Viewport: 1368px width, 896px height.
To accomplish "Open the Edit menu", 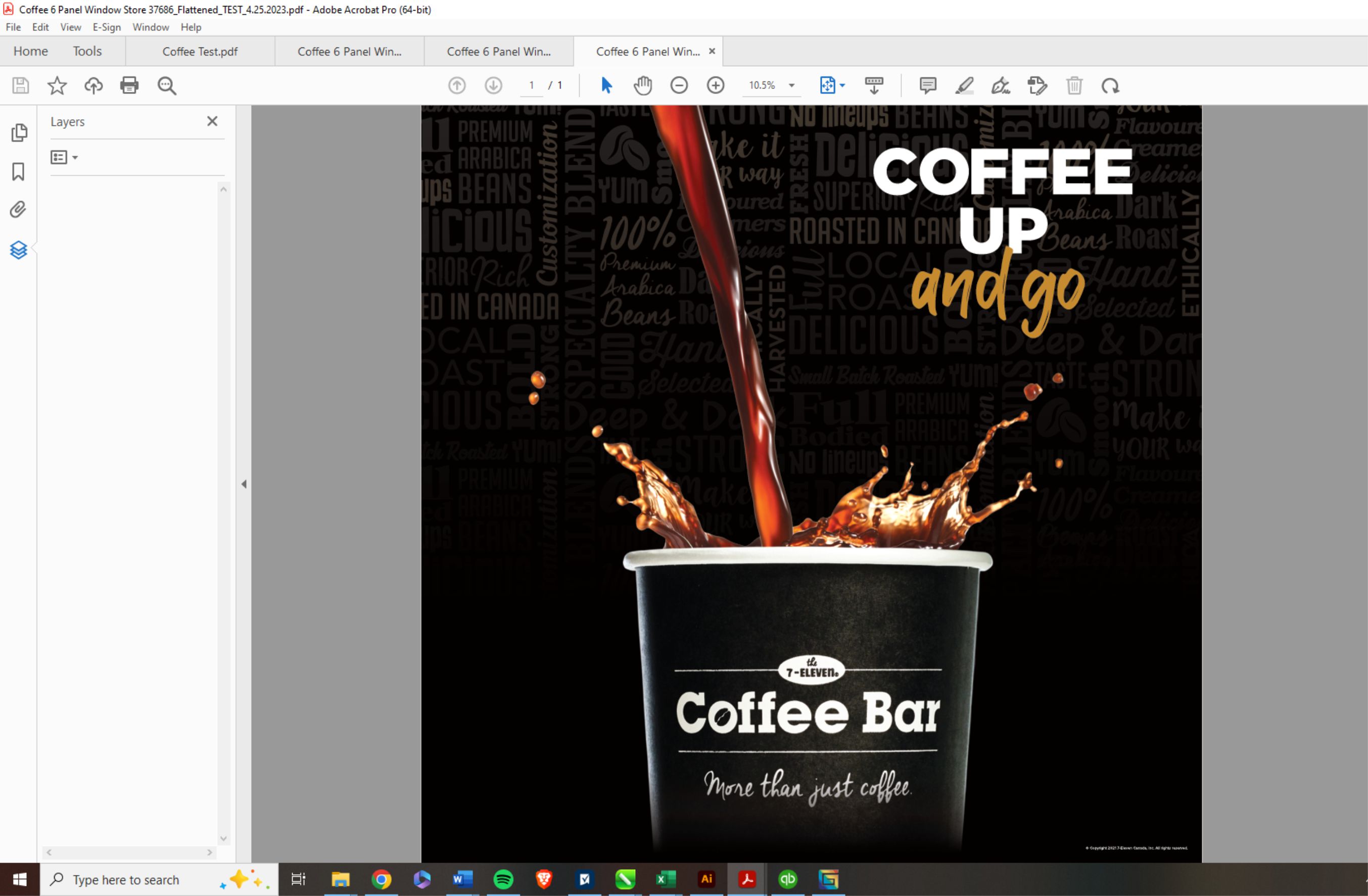I will (x=40, y=27).
